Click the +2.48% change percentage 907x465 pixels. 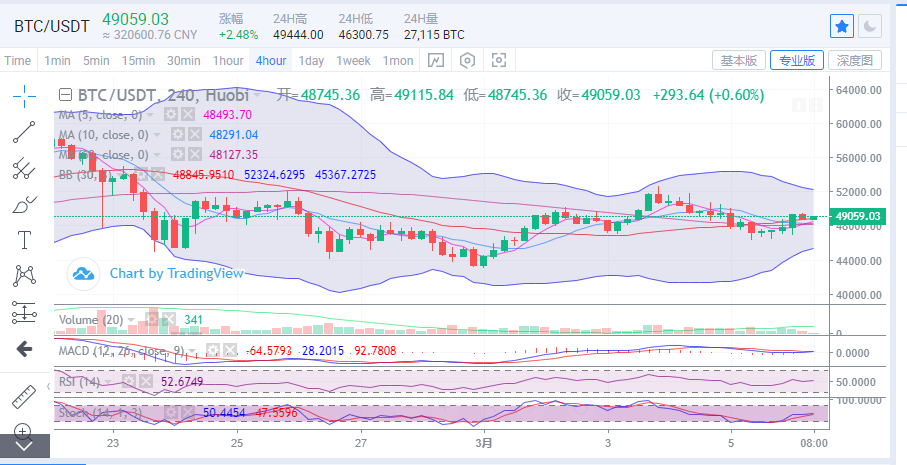click(238, 35)
